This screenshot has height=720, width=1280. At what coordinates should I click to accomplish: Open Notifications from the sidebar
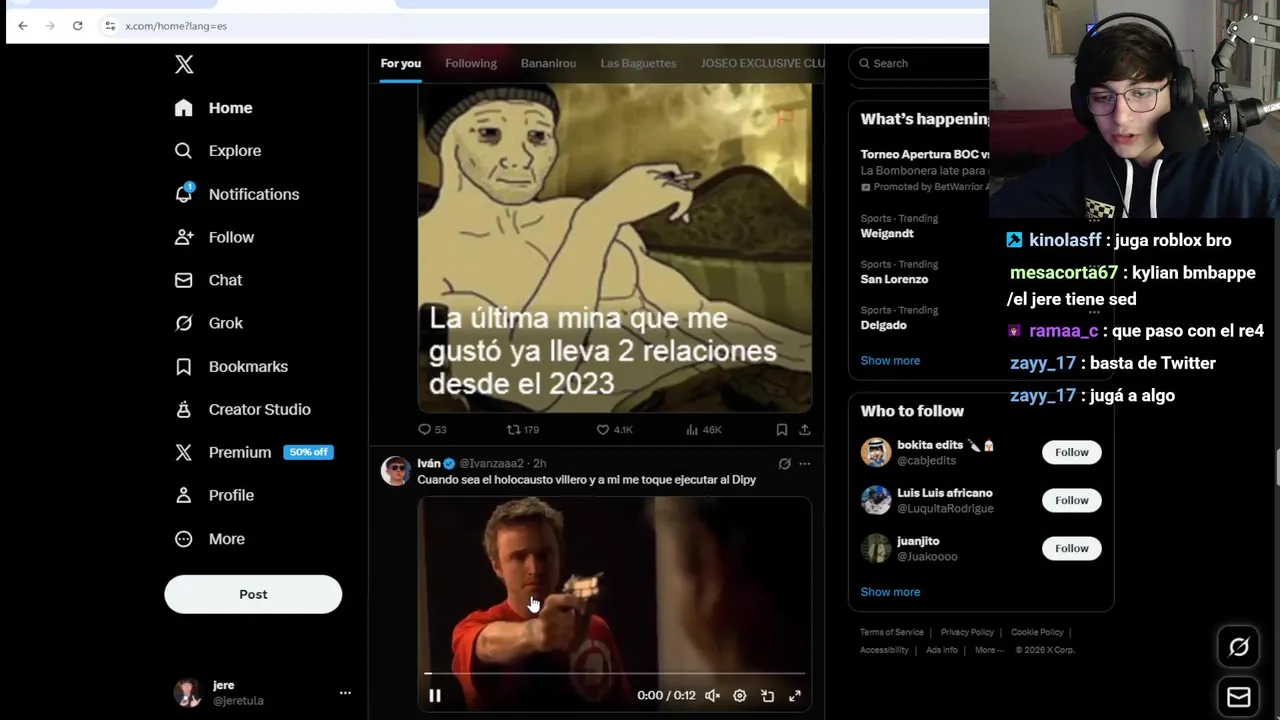tap(236, 194)
